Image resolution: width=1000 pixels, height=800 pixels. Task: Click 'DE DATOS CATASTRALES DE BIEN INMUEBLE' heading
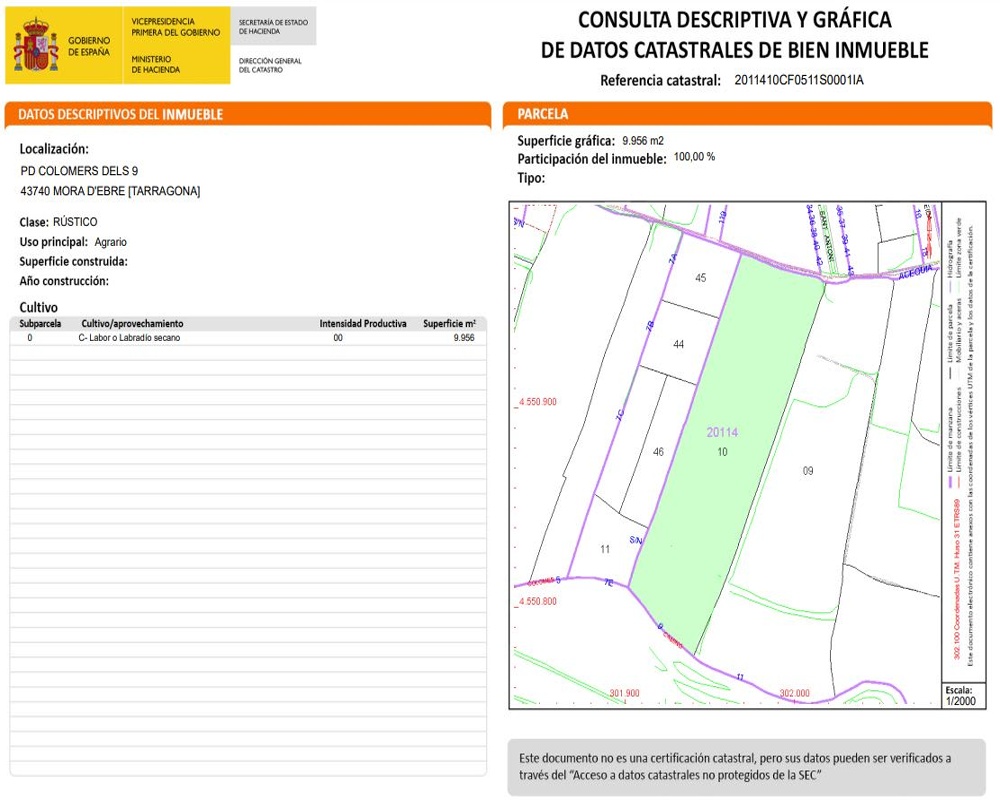(x=734, y=50)
